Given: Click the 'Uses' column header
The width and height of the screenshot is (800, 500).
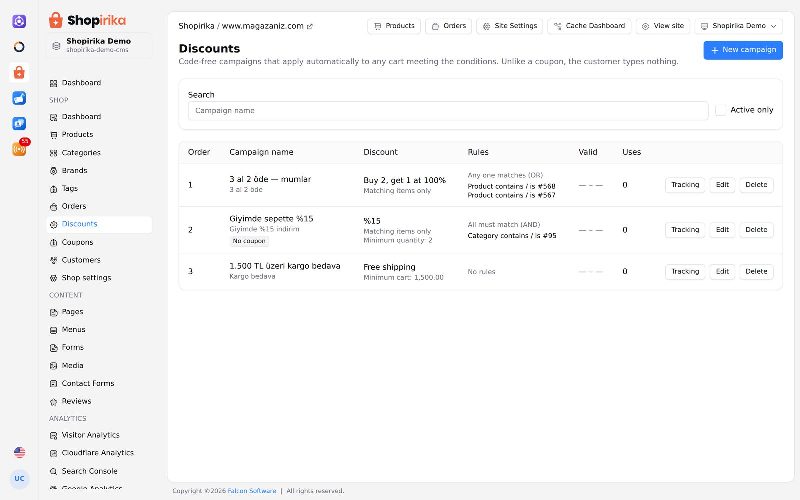Looking at the screenshot, I should point(632,152).
